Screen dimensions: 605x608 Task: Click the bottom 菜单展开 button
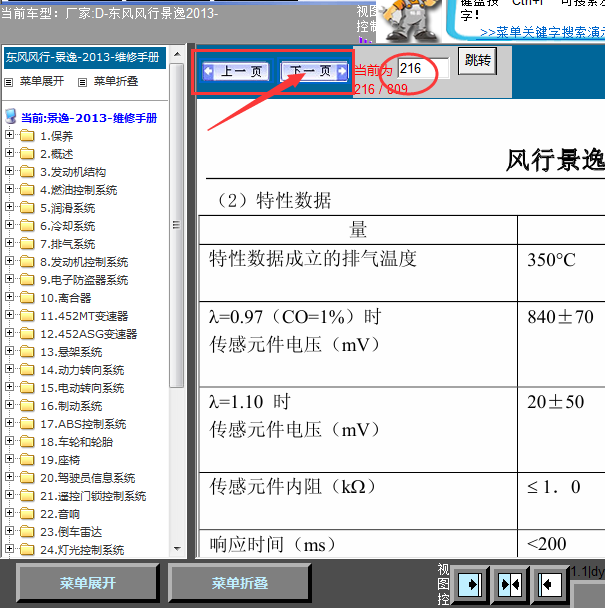[x=88, y=583]
